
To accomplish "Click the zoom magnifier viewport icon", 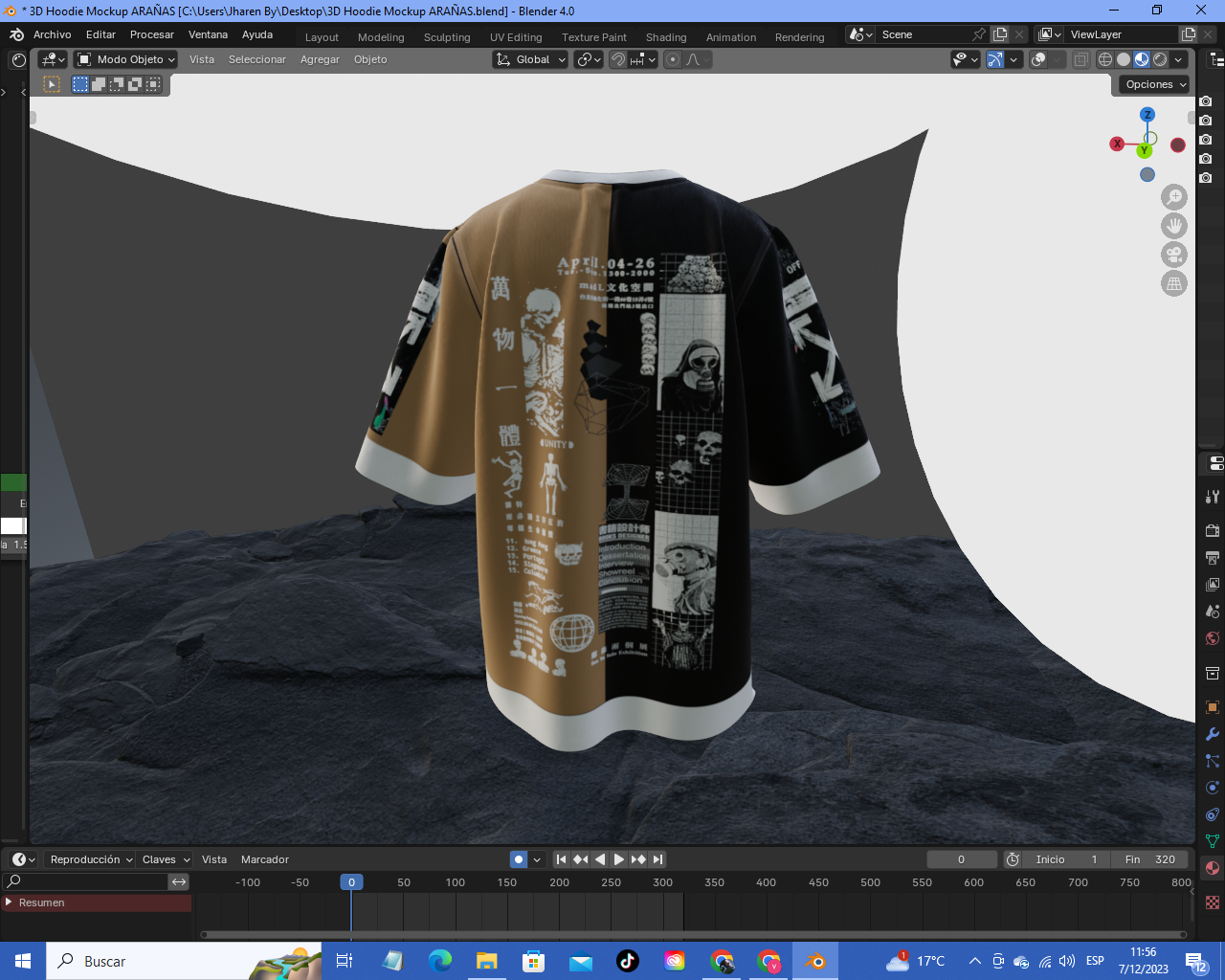I will tap(1174, 197).
